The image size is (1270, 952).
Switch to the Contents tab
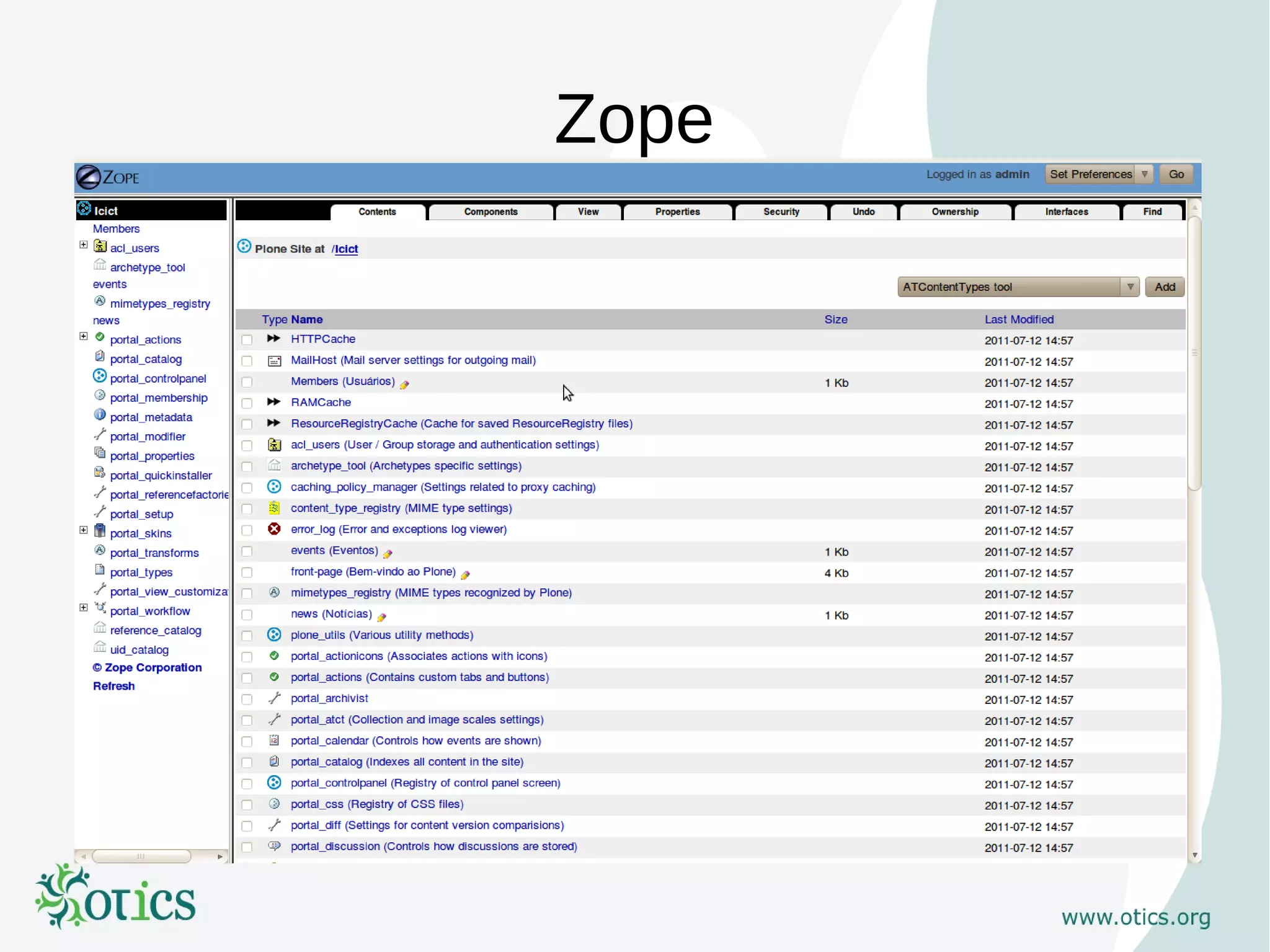(x=377, y=212)
